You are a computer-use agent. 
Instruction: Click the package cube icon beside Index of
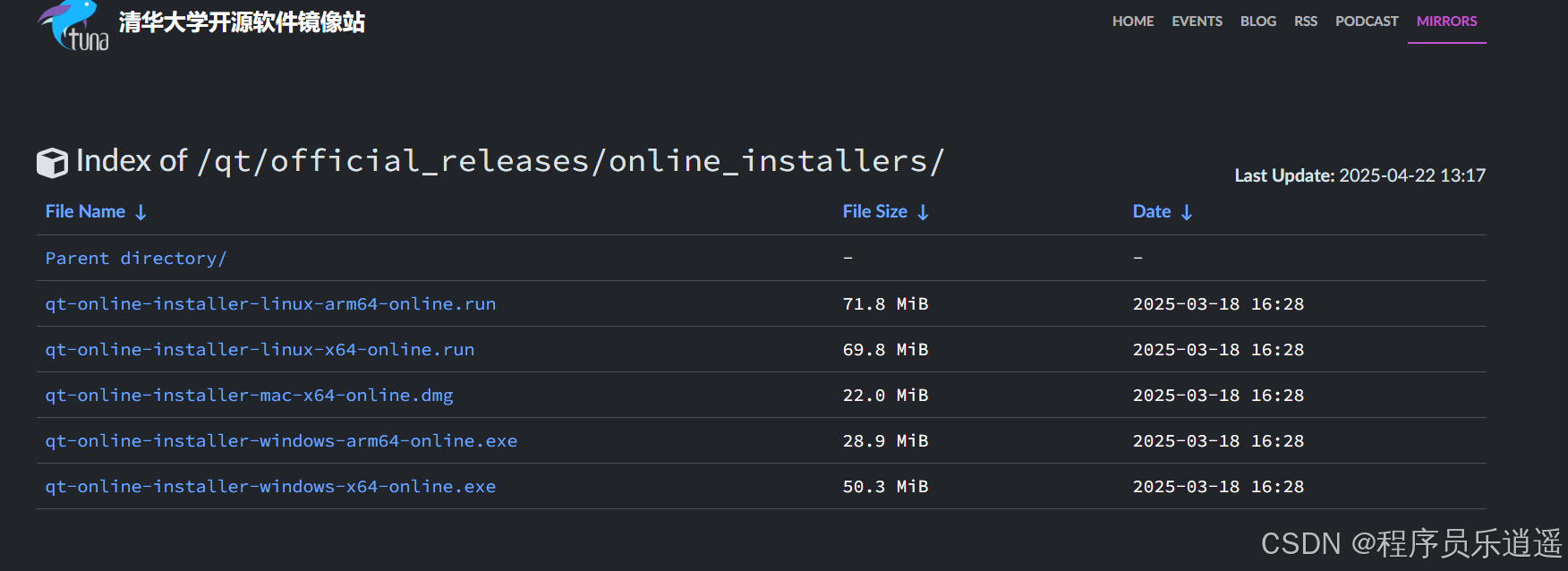(52, 162)
